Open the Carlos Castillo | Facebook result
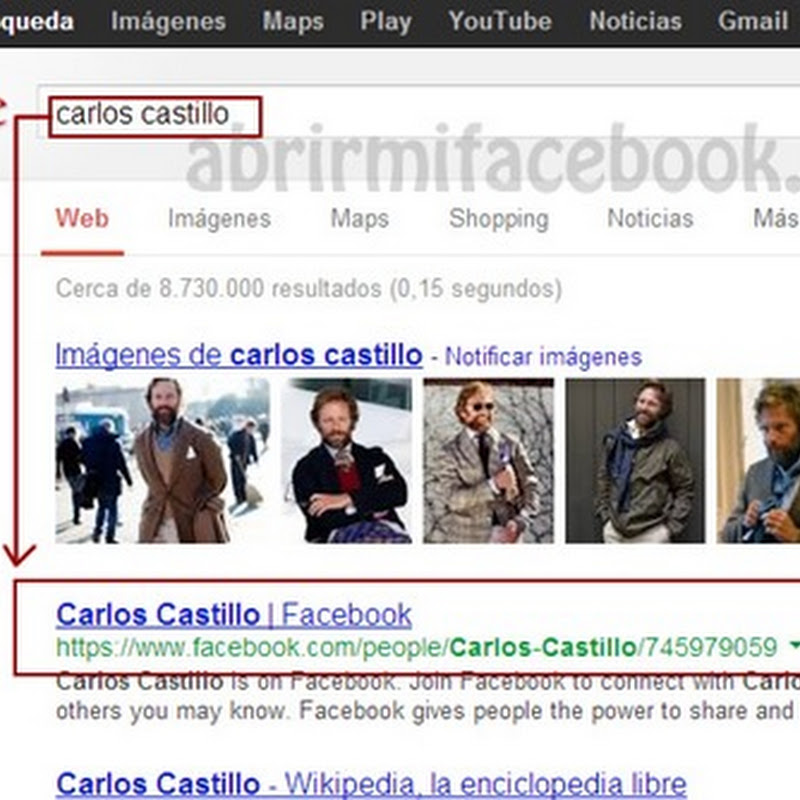 (234, 615)
